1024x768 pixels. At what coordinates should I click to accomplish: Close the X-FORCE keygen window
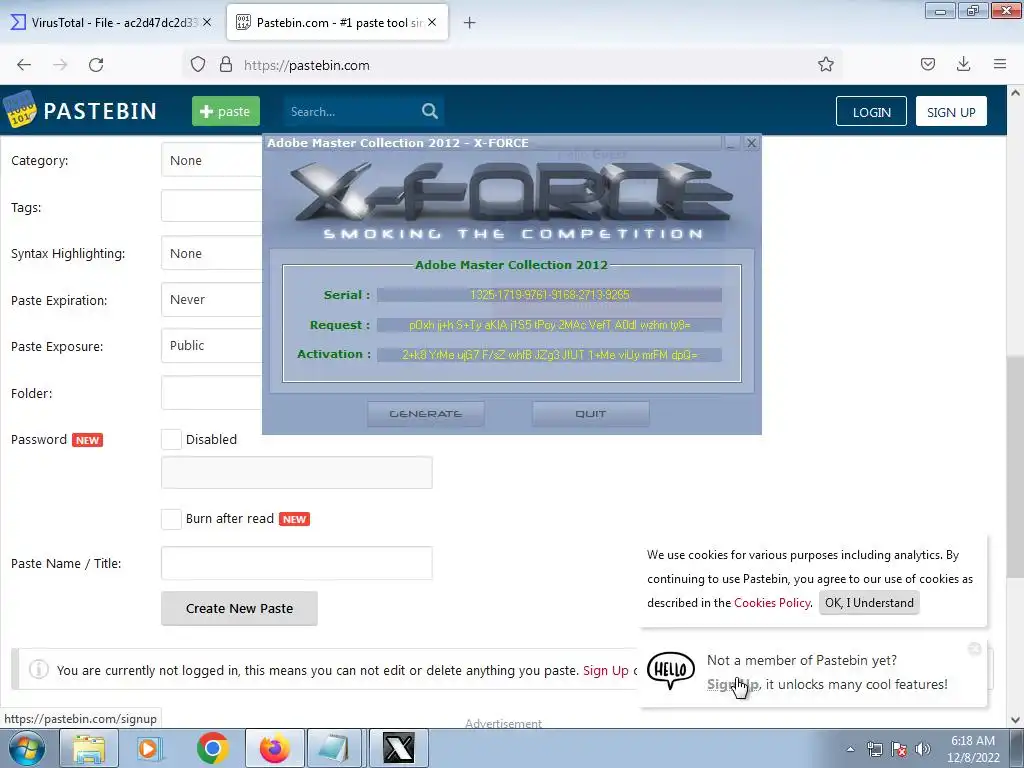752,143
